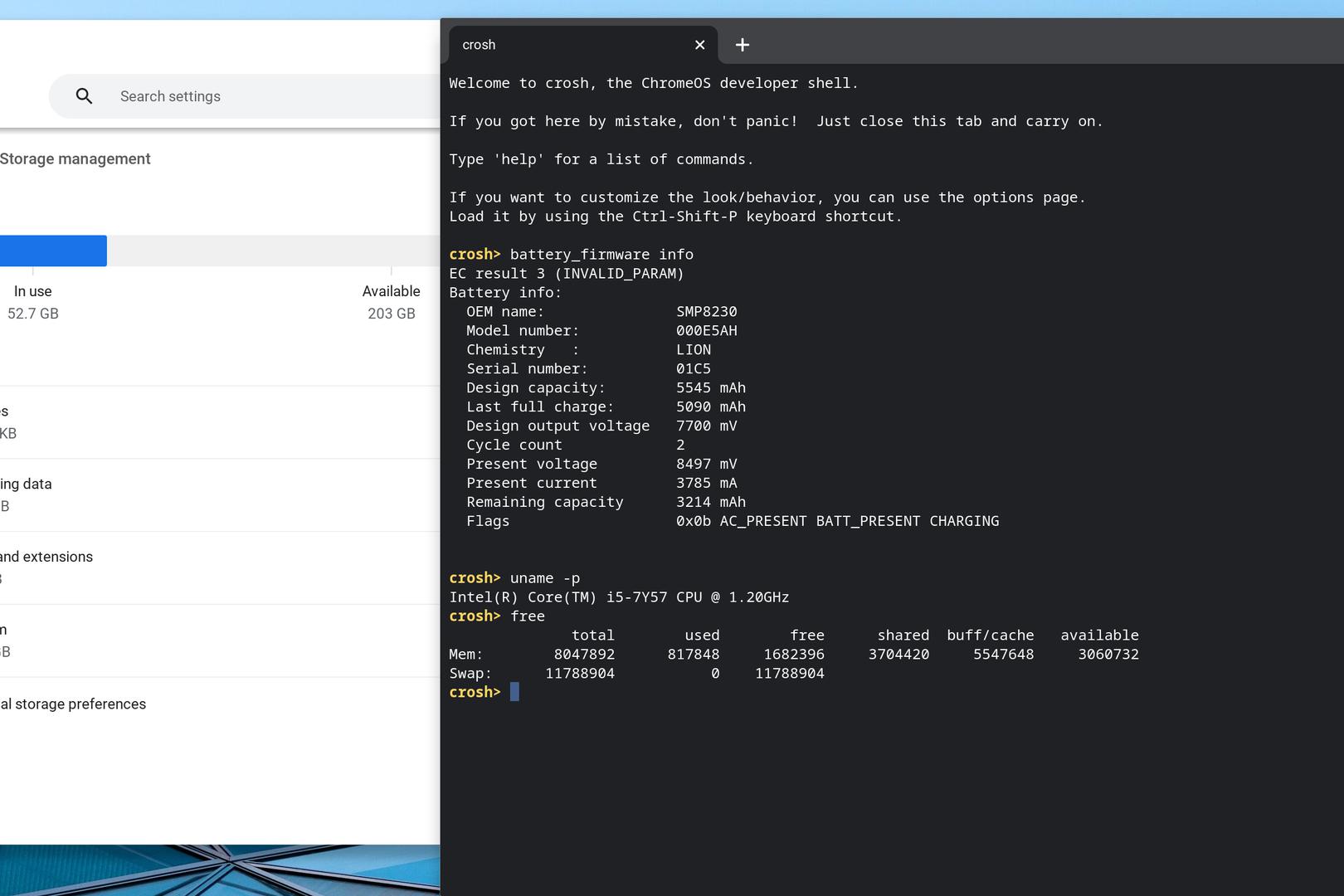Focus the Search settings field
Screen dimensions: 1344x896
click(x=249, y=96)
